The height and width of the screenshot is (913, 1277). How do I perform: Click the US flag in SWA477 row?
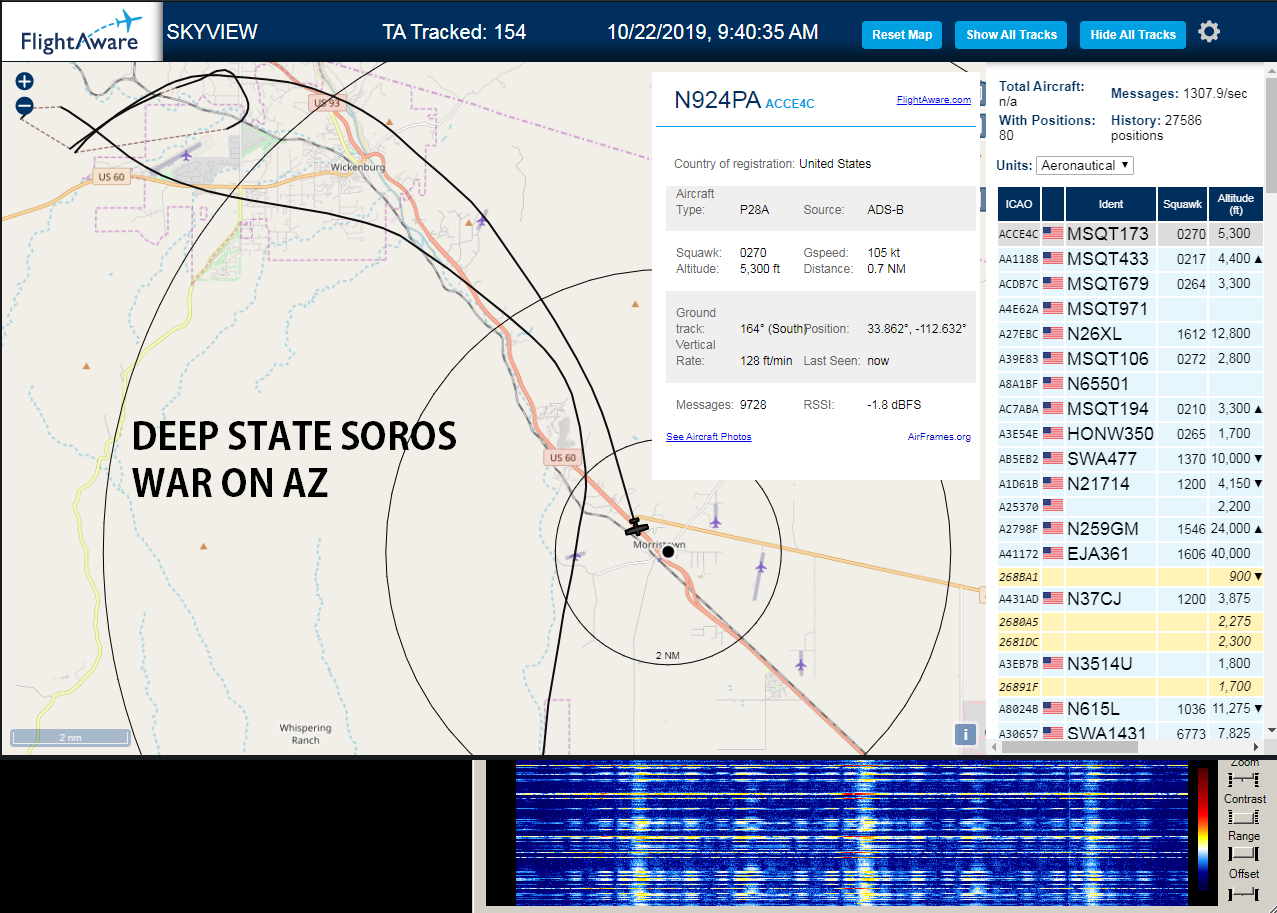pyautogui.click(x=1053, y=459)
